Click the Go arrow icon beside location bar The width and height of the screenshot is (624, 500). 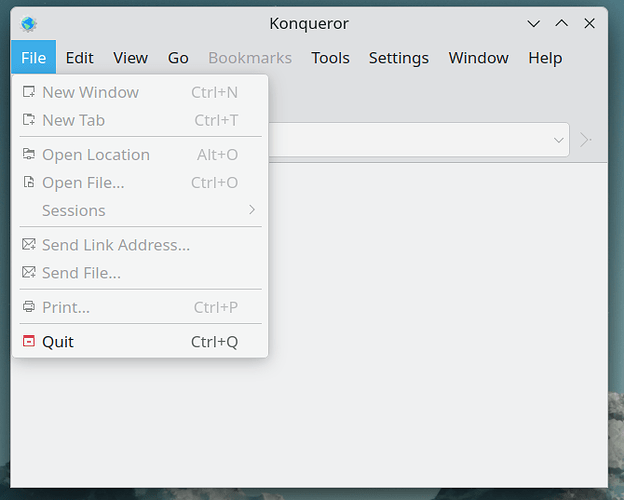tap(585, 140)
